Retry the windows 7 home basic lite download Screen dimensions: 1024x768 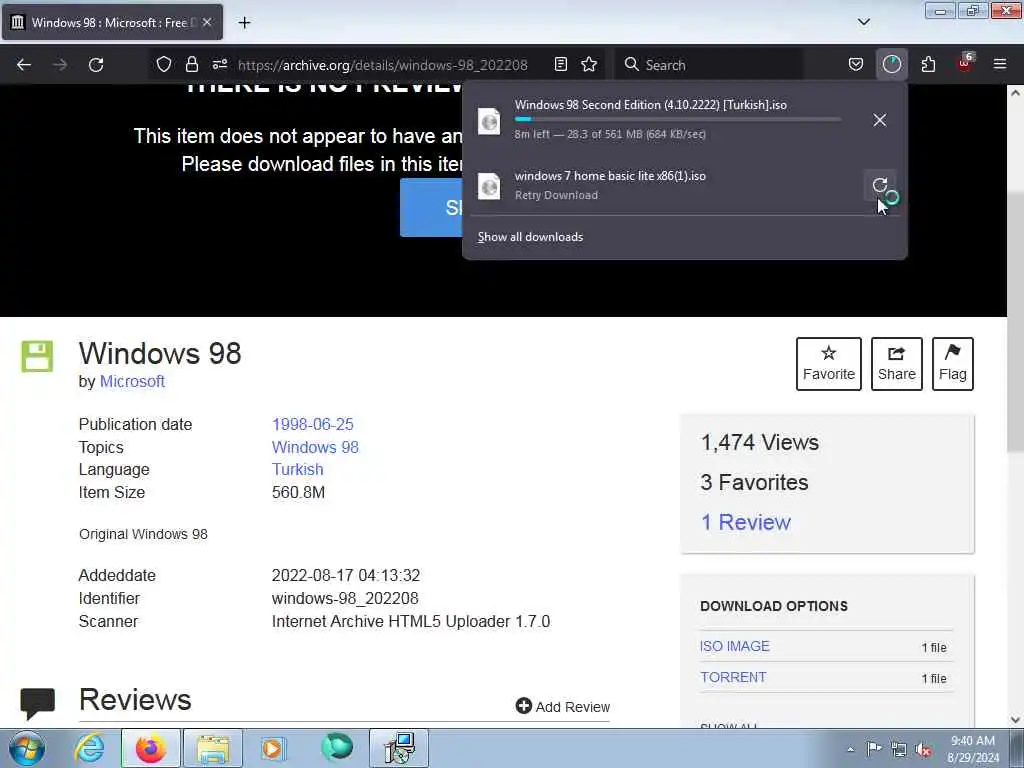coord(880,185)
